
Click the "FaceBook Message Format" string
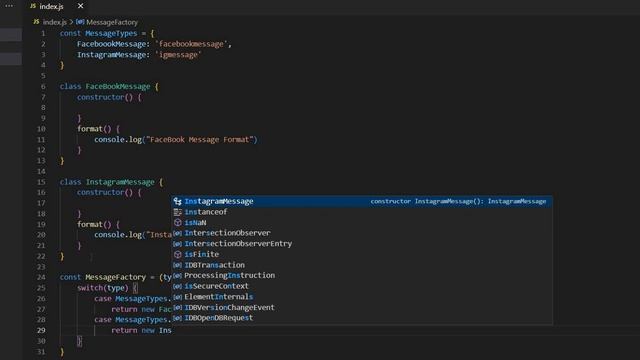click(200, 140)
